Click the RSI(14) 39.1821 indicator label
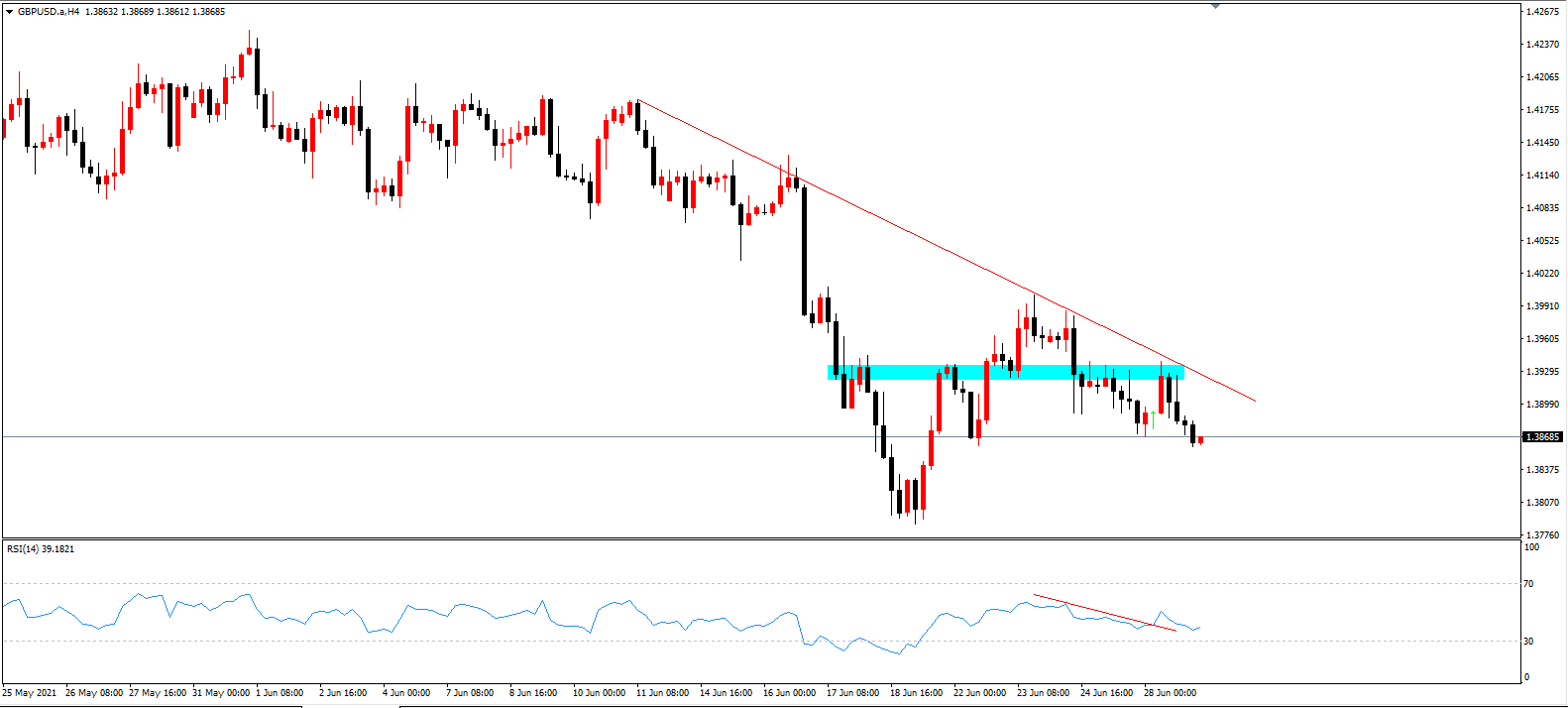 pos(41,548)
